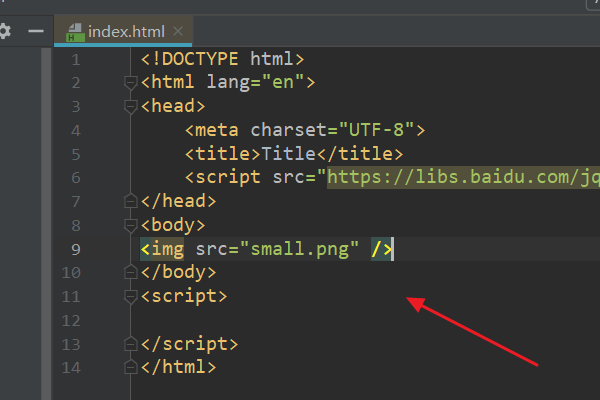Click the HTML file icon on index.html tab
Image resolution: width=600 pixels, height=400 pixels.
[x=75, y=33]
